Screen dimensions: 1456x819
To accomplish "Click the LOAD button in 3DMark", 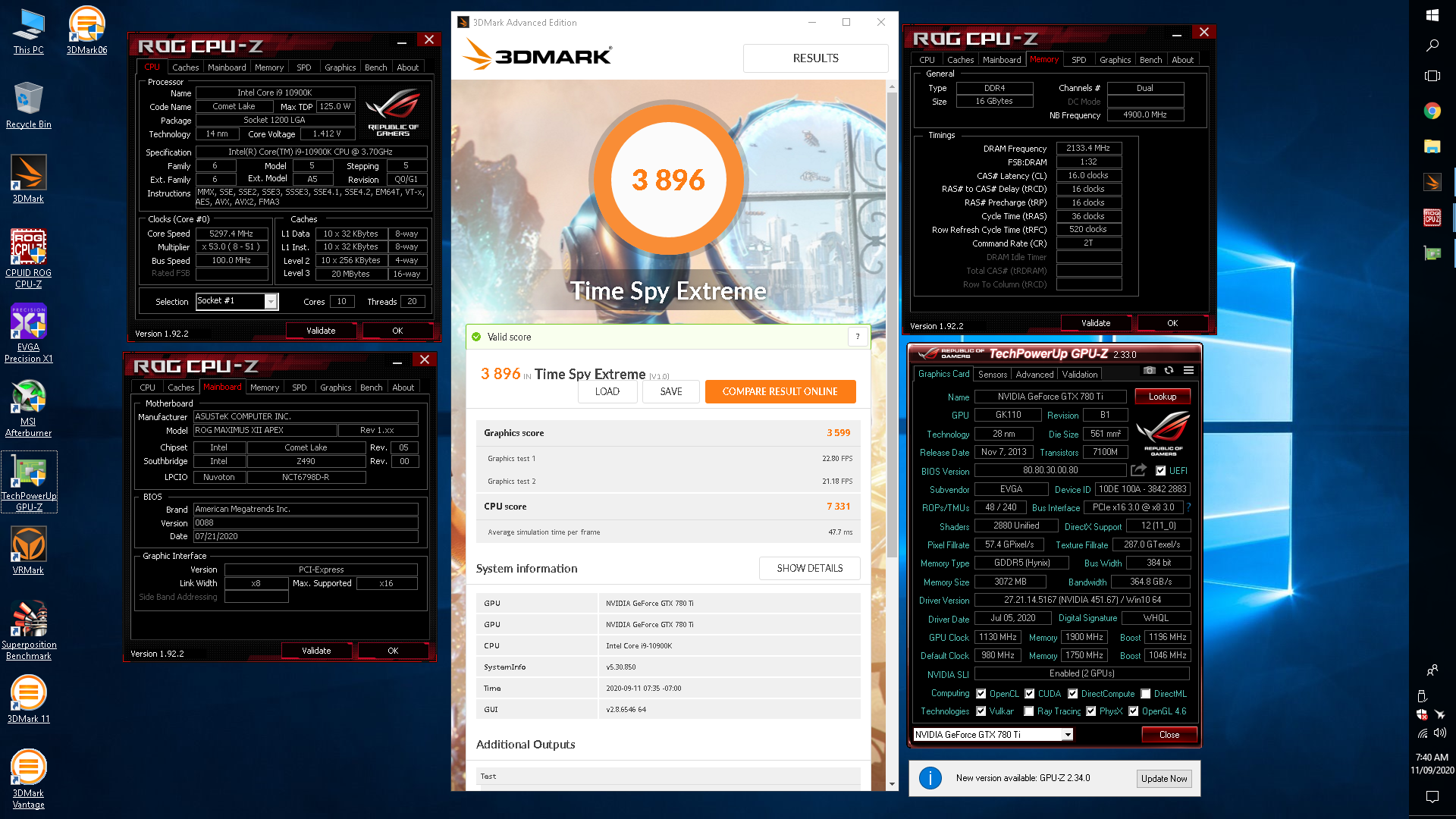I will coord(607,391).
